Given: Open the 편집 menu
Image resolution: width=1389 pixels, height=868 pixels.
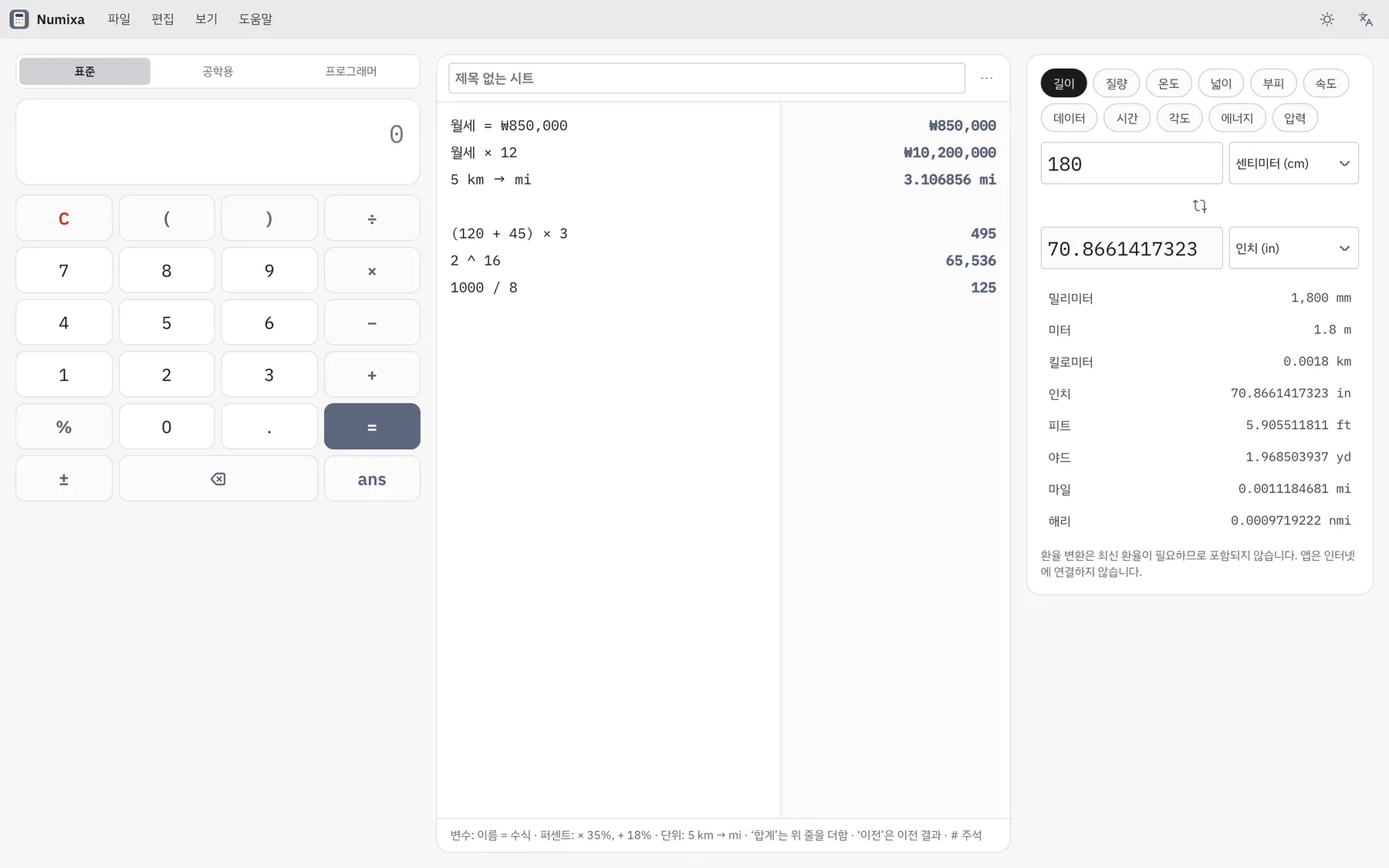Looking at the screenshot, I should (163, 19).
